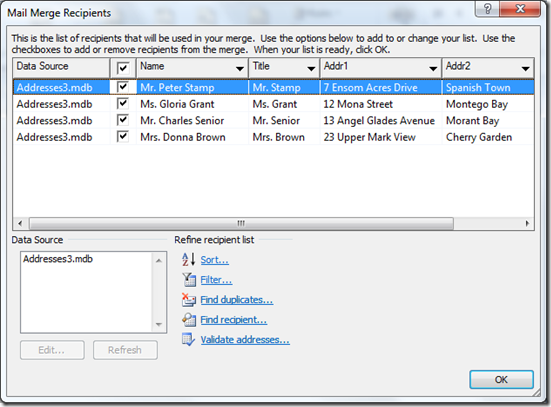Uncheck Ms. Gloria Grant recipient checkbox
The height and width of the screenshot is (407, 551).
[123, 103]
